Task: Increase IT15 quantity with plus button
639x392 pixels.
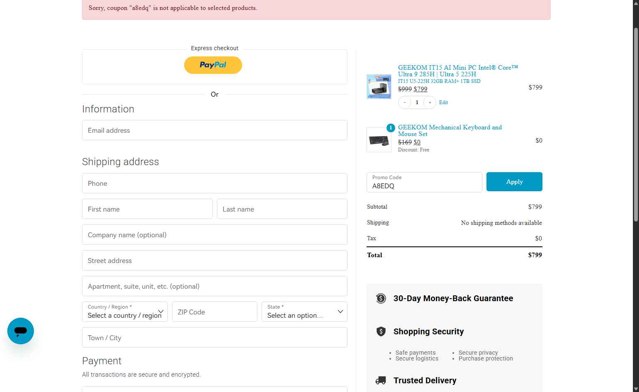Action: (430, 102)
